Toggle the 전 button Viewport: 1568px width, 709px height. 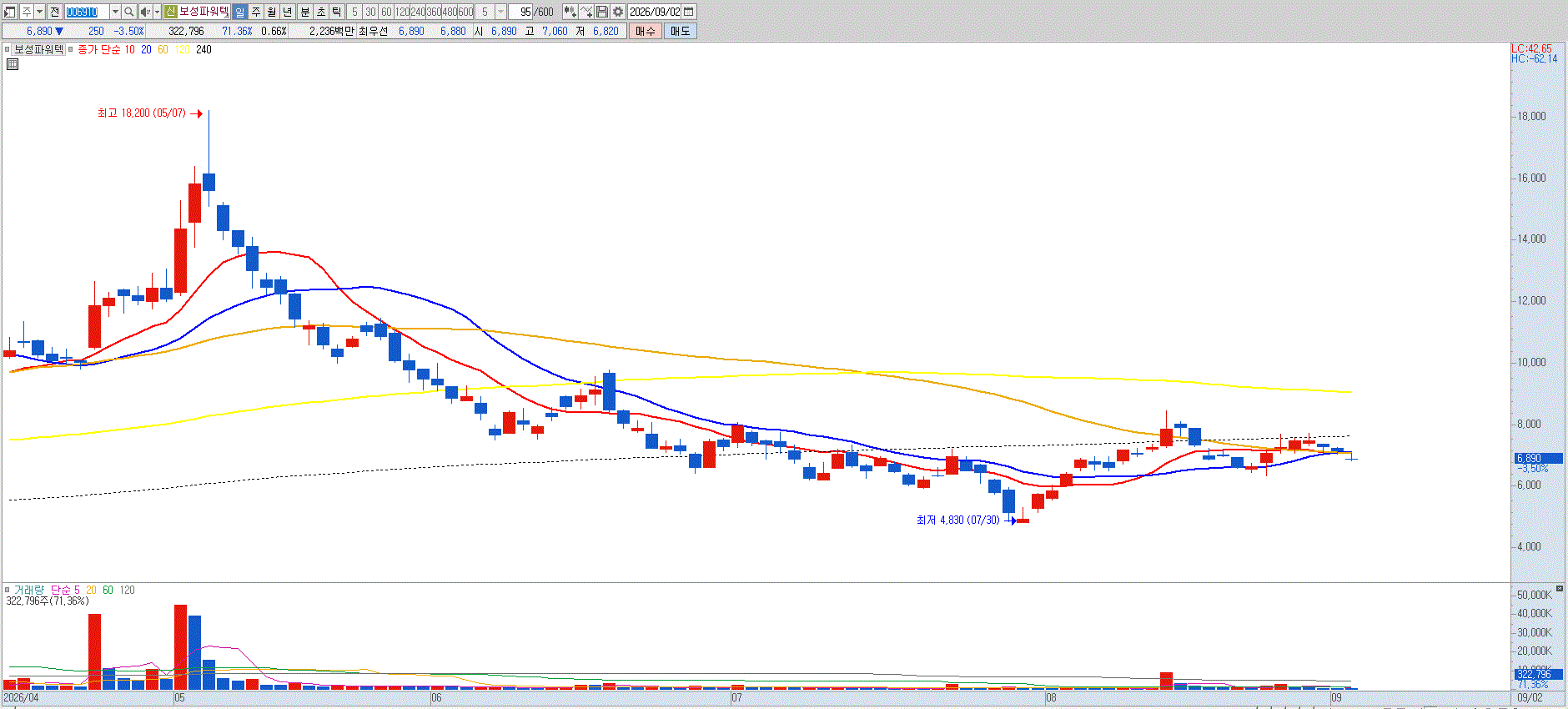pos(54,12)
